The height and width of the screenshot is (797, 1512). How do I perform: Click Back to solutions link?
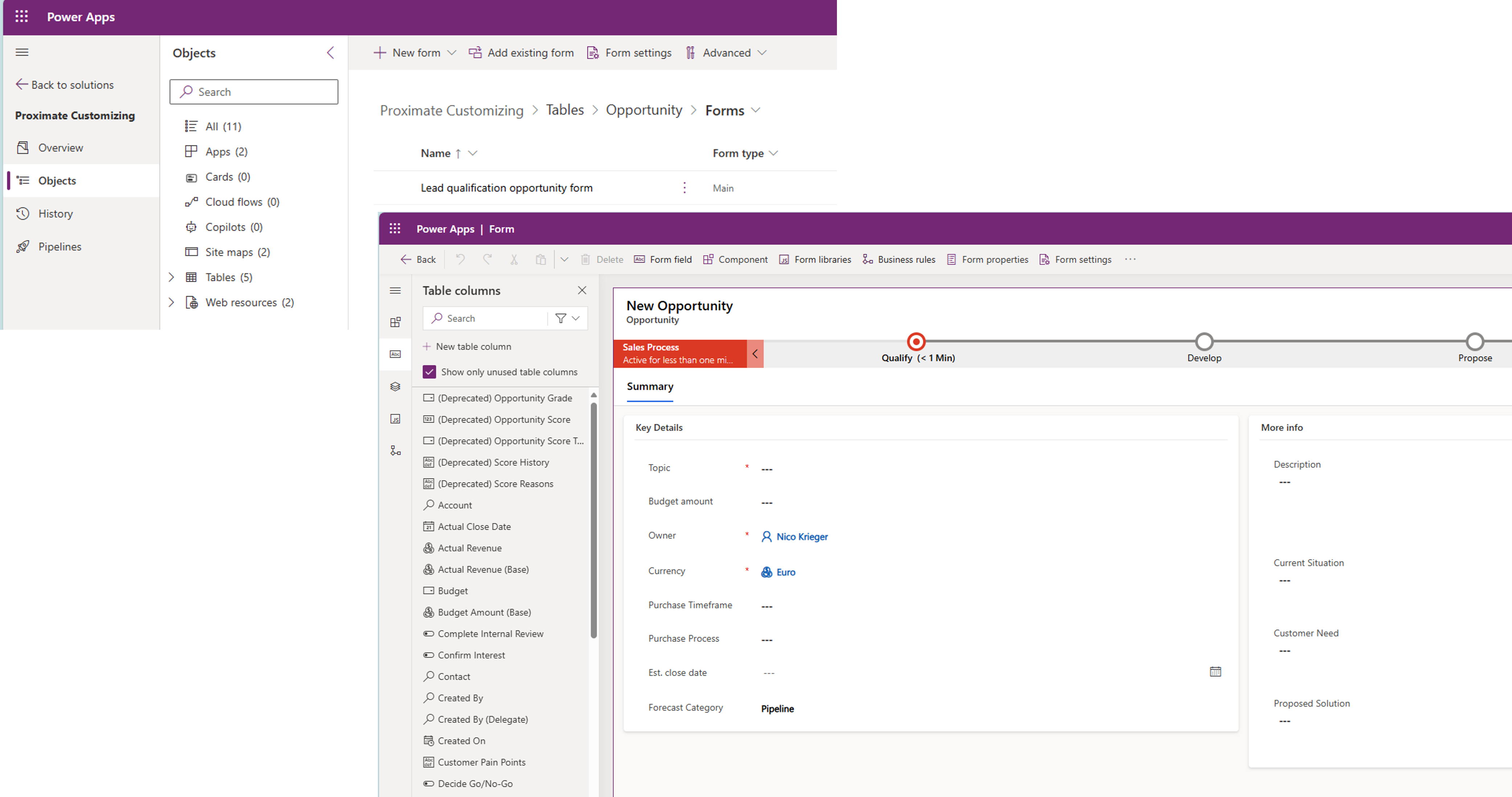pos(65,85)
